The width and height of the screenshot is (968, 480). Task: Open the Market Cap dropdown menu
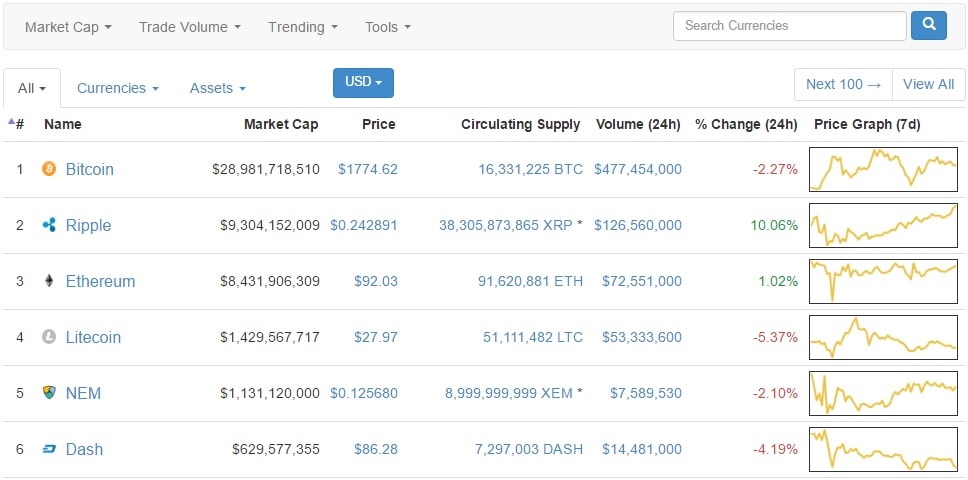(x=68, y=27)
